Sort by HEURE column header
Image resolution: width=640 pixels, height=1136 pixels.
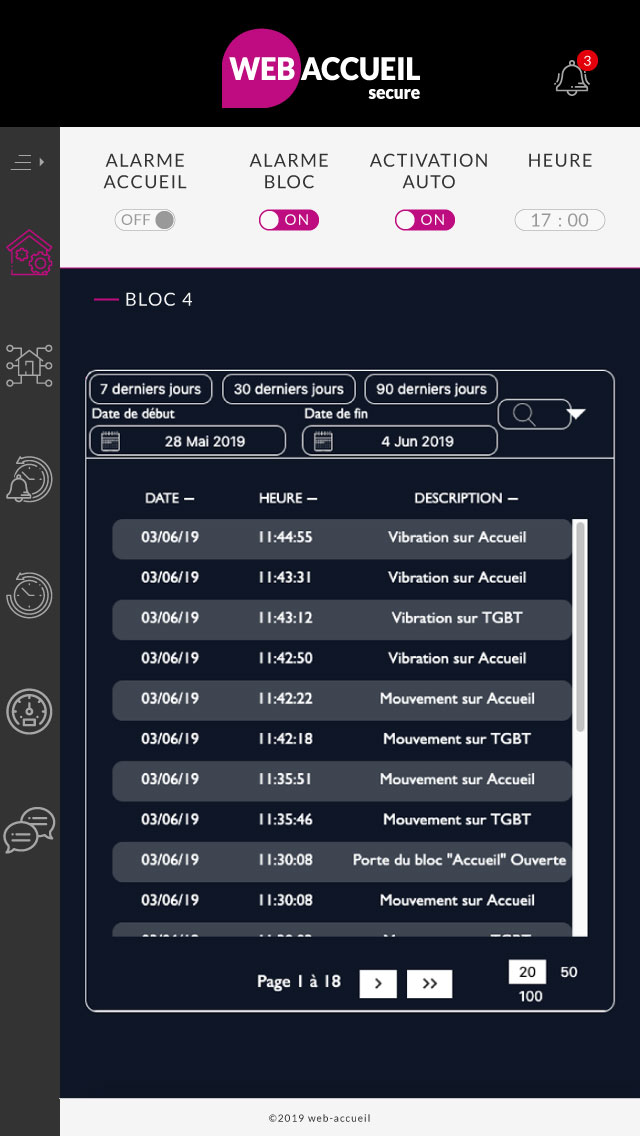pyautogui.click(x=288, y=498)
